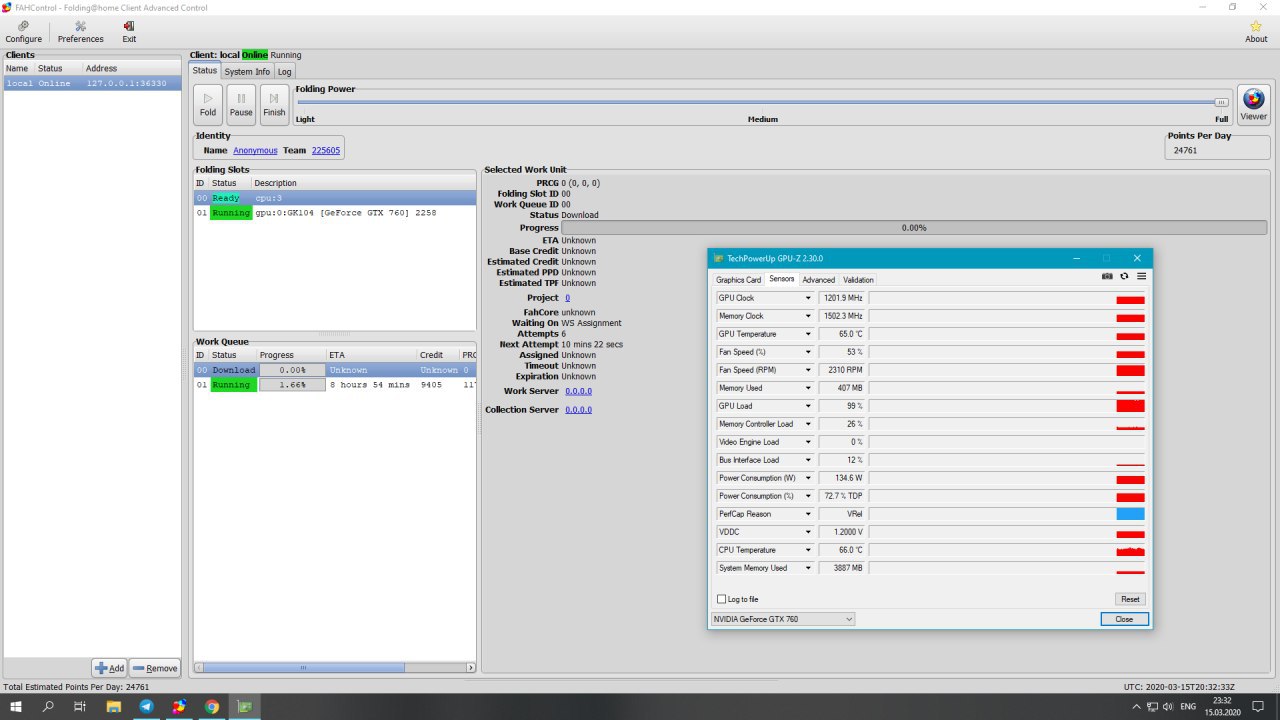The height and width of the screenshot is (720, 1280).
Task: Open GPU Load sensor dropdown
Action: [808, 406]
